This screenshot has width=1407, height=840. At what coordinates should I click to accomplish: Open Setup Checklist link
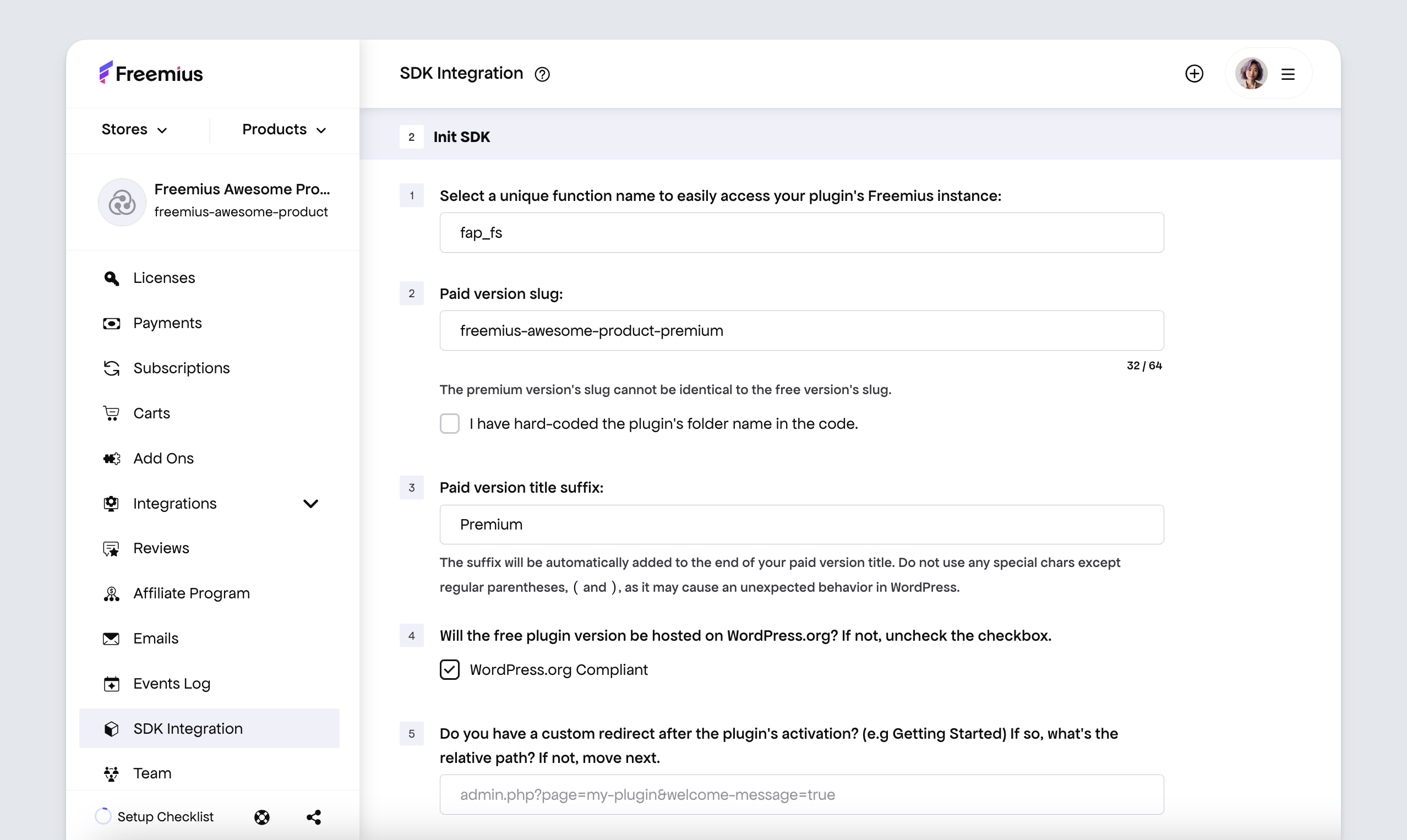tap(165, 817)
